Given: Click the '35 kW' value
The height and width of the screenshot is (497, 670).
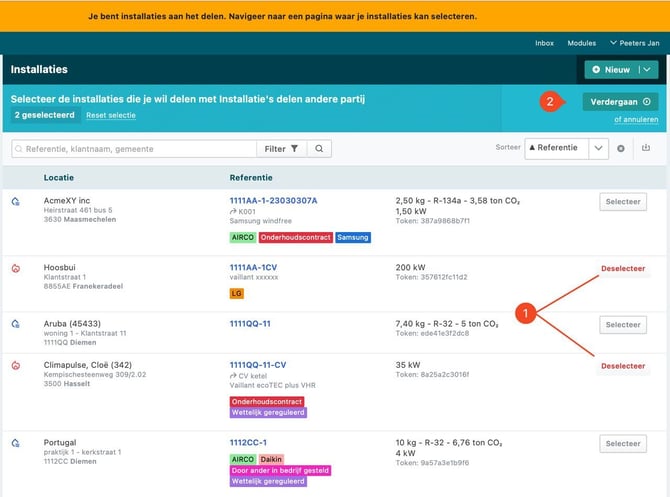Looking at the screenshot, I should 408,365.
